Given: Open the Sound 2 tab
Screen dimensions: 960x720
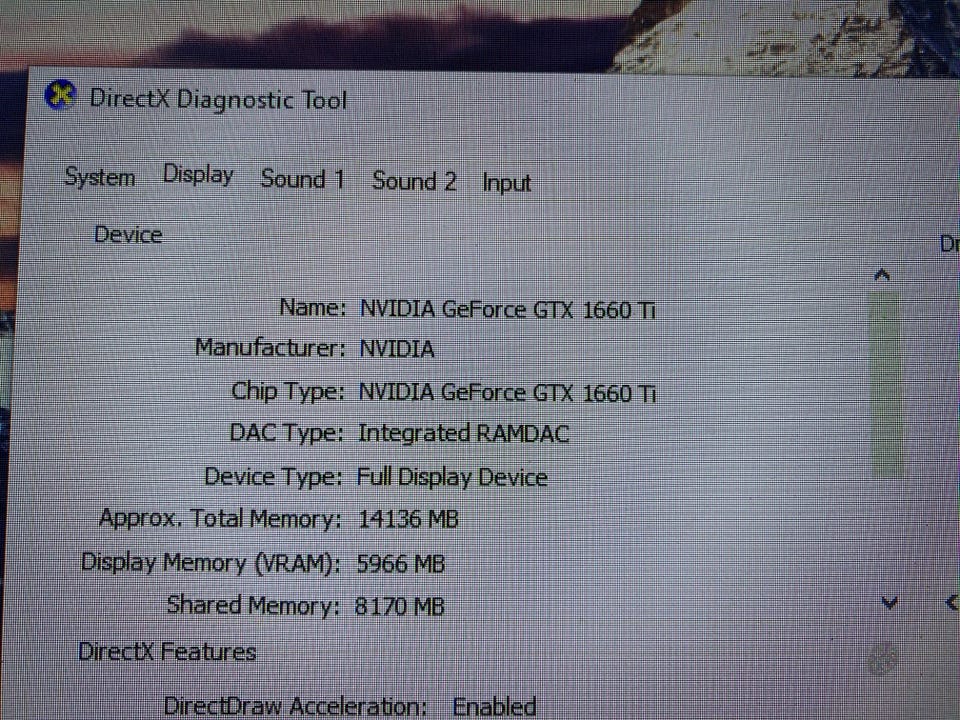Looking at the screenshot, I should click(414, 181).
